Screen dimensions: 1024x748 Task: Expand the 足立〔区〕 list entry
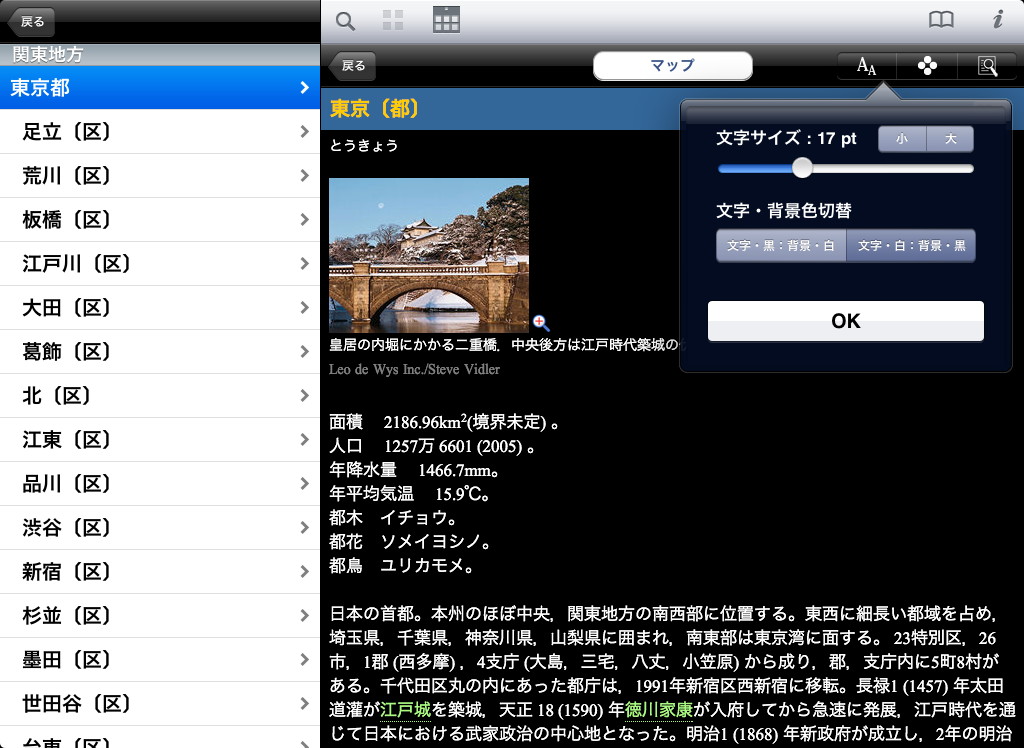[304, 132]
